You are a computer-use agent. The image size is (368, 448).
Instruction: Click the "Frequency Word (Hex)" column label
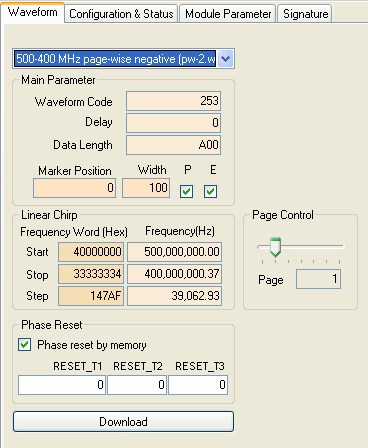pos(74,232)
